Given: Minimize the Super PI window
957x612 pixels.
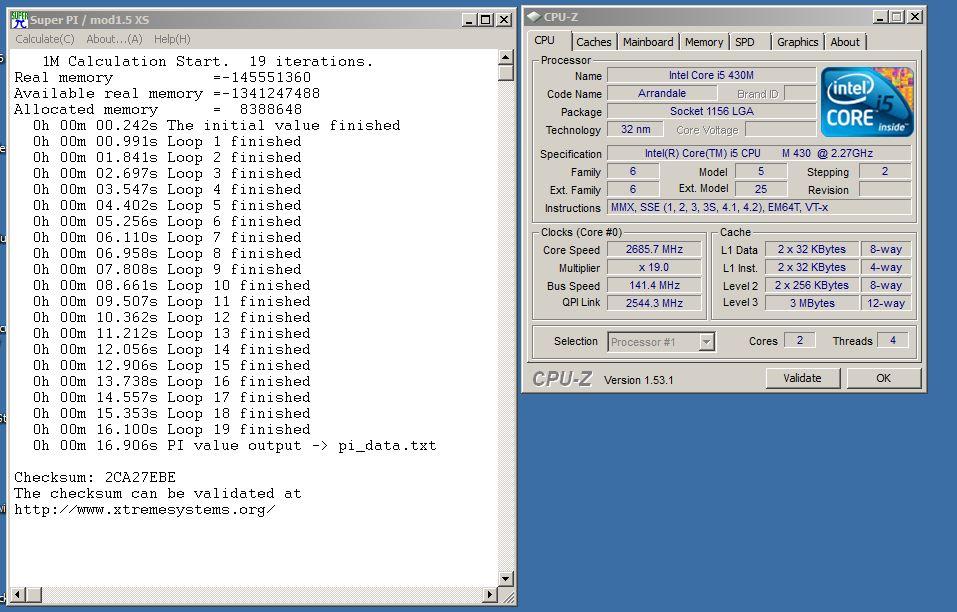Looking at the screenshot, I should (469, 20).
